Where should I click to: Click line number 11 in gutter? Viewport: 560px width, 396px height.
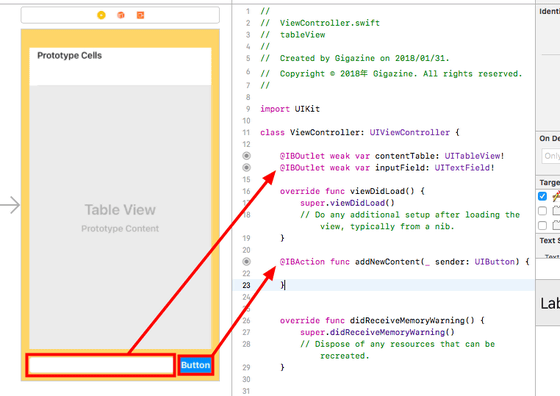point(246,132)
